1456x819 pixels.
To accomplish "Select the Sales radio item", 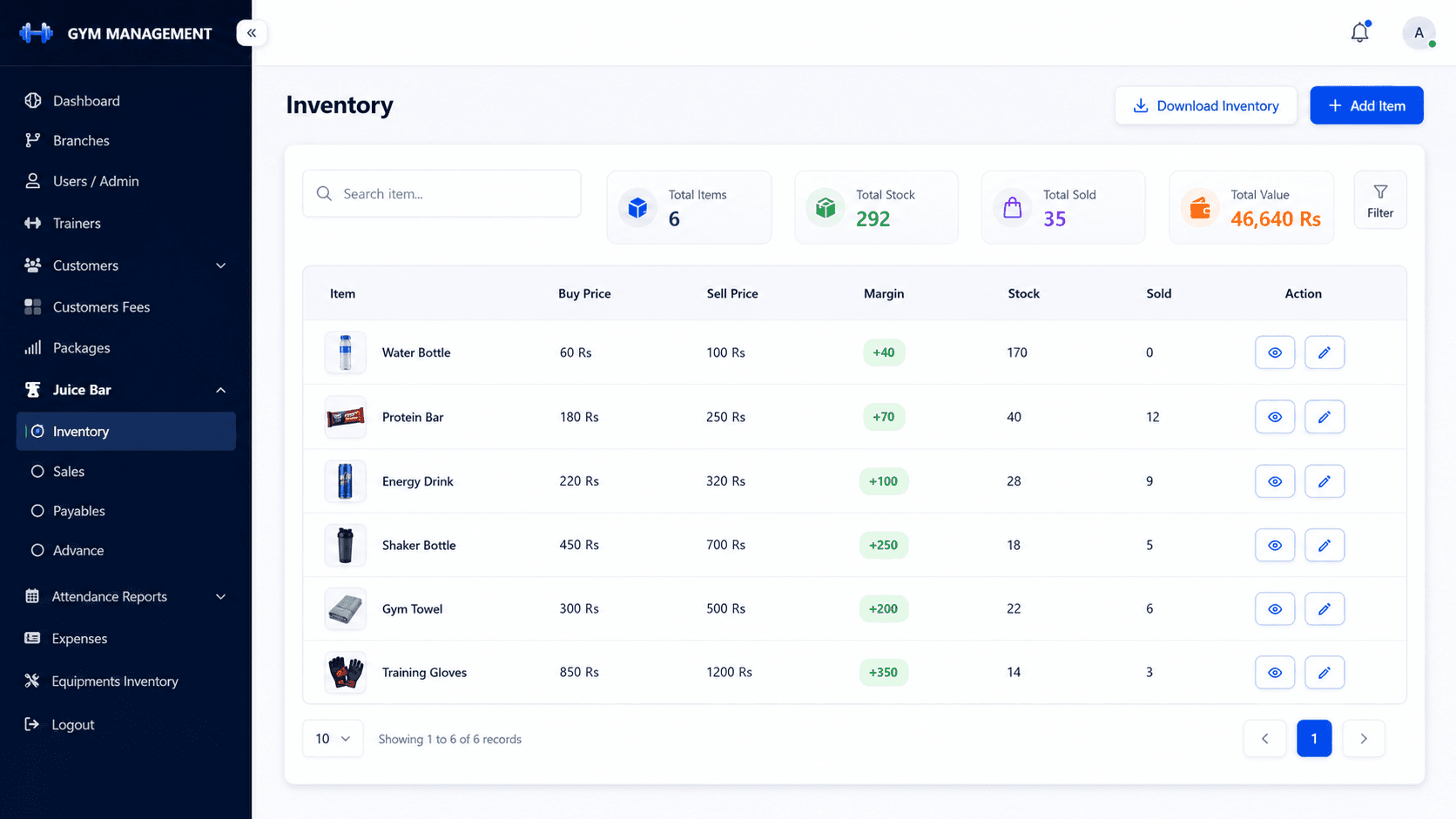I will click(x=37, y=471).
